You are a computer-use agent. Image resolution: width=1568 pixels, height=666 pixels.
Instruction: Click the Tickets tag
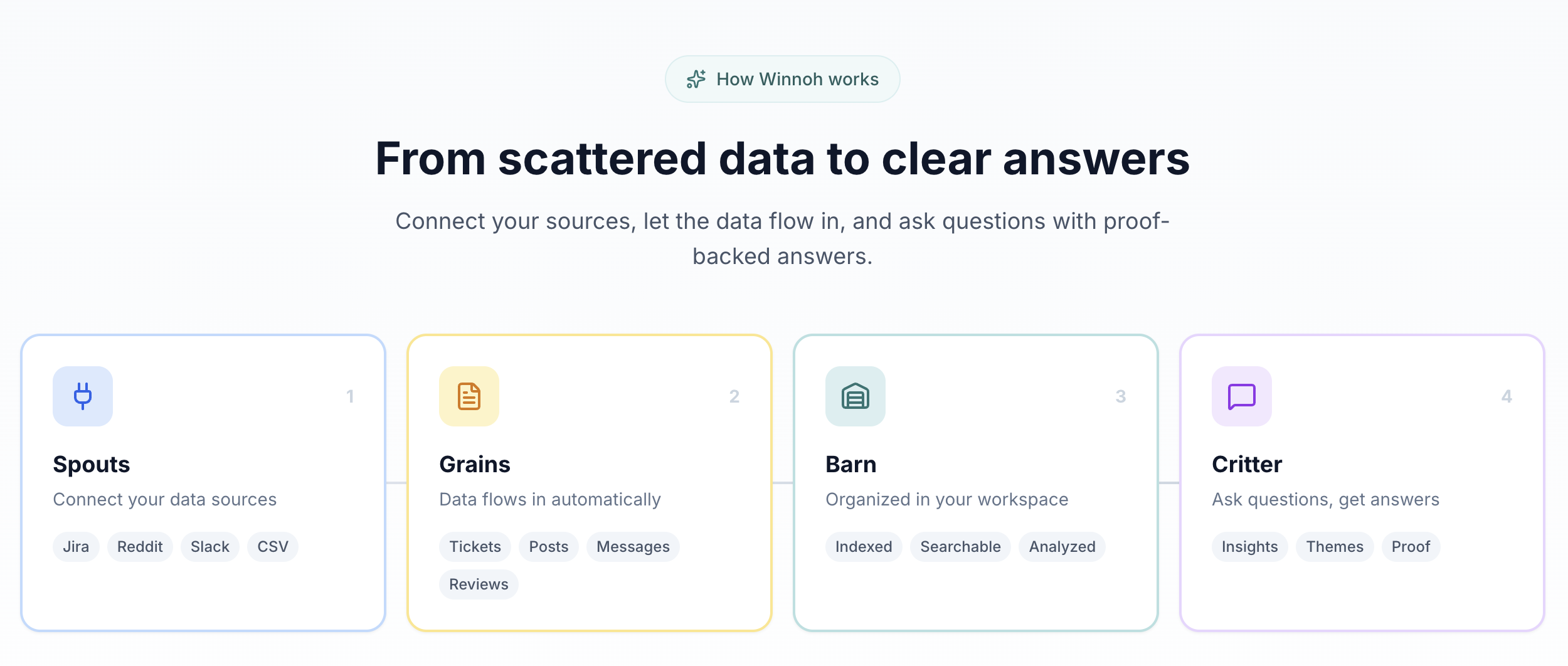pos(475,547)
